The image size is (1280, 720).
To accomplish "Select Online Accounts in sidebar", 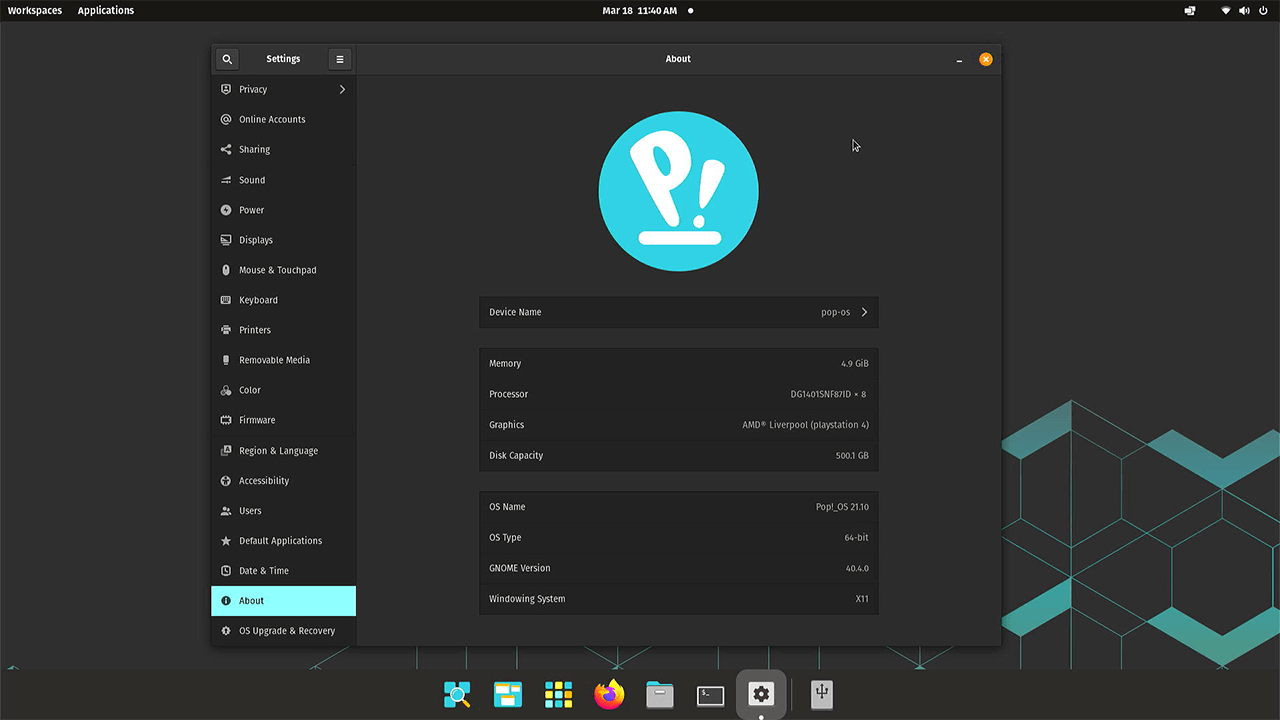I will 272,119.
